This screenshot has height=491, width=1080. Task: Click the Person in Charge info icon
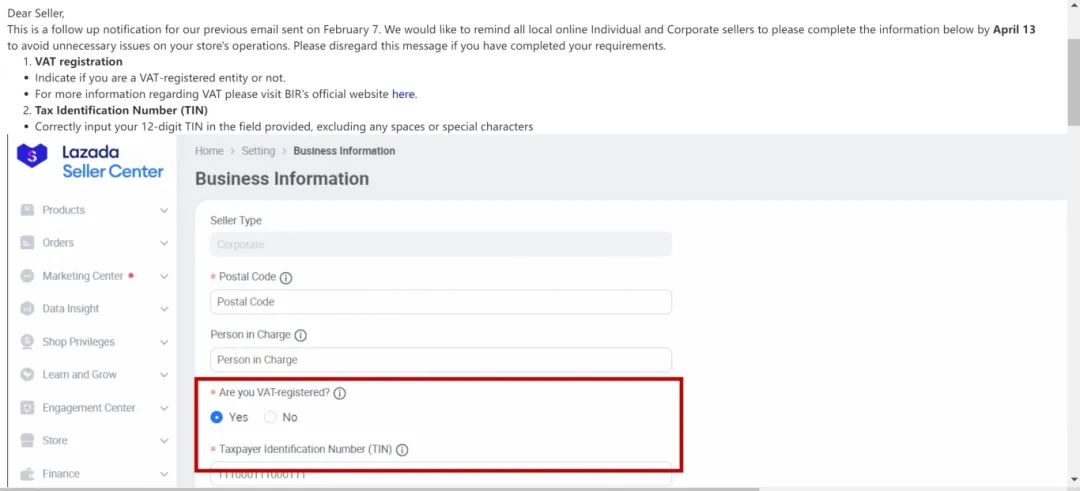tap(300, 336)
